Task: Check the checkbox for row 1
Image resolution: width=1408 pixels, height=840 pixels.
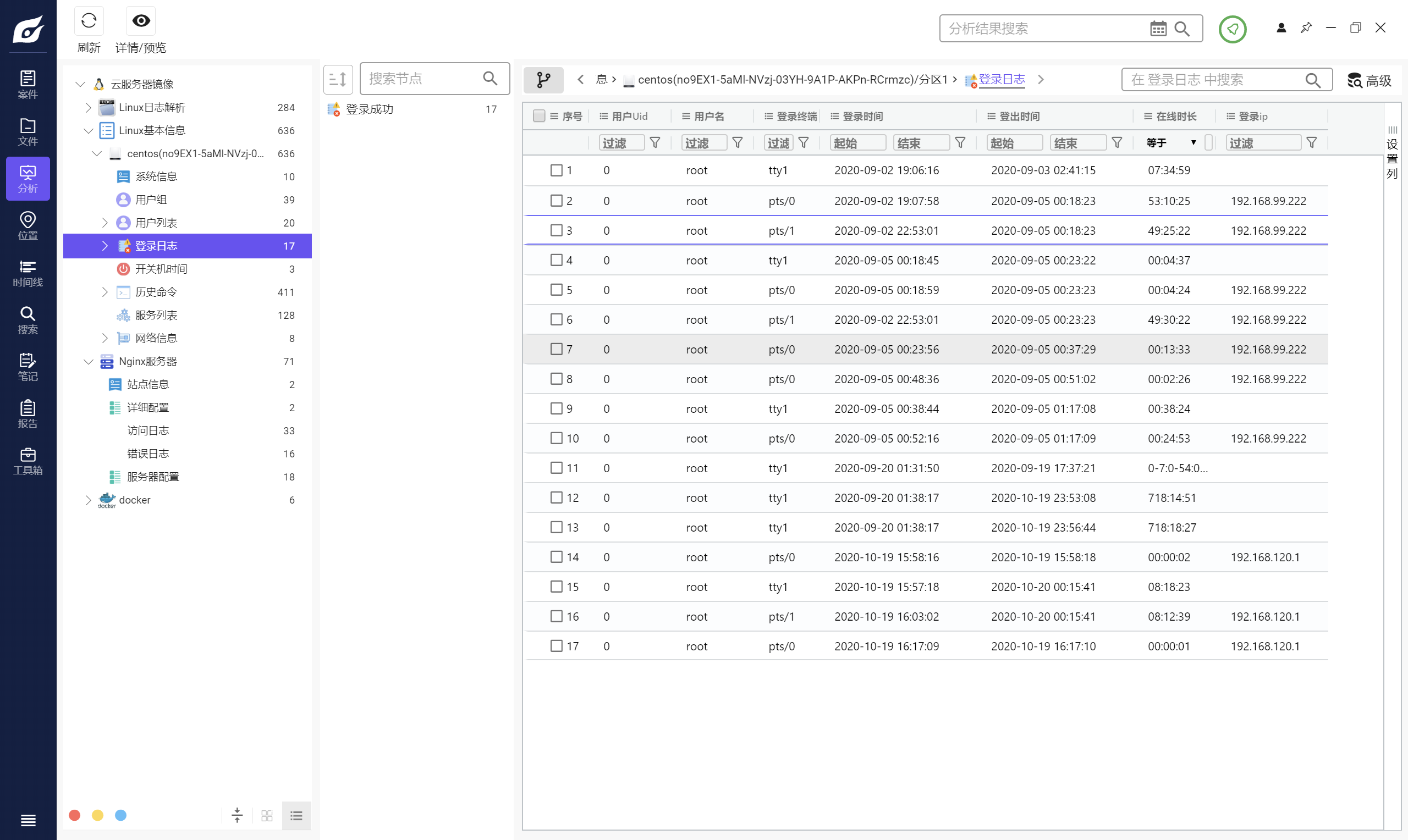Action: (x=557, y=170)
